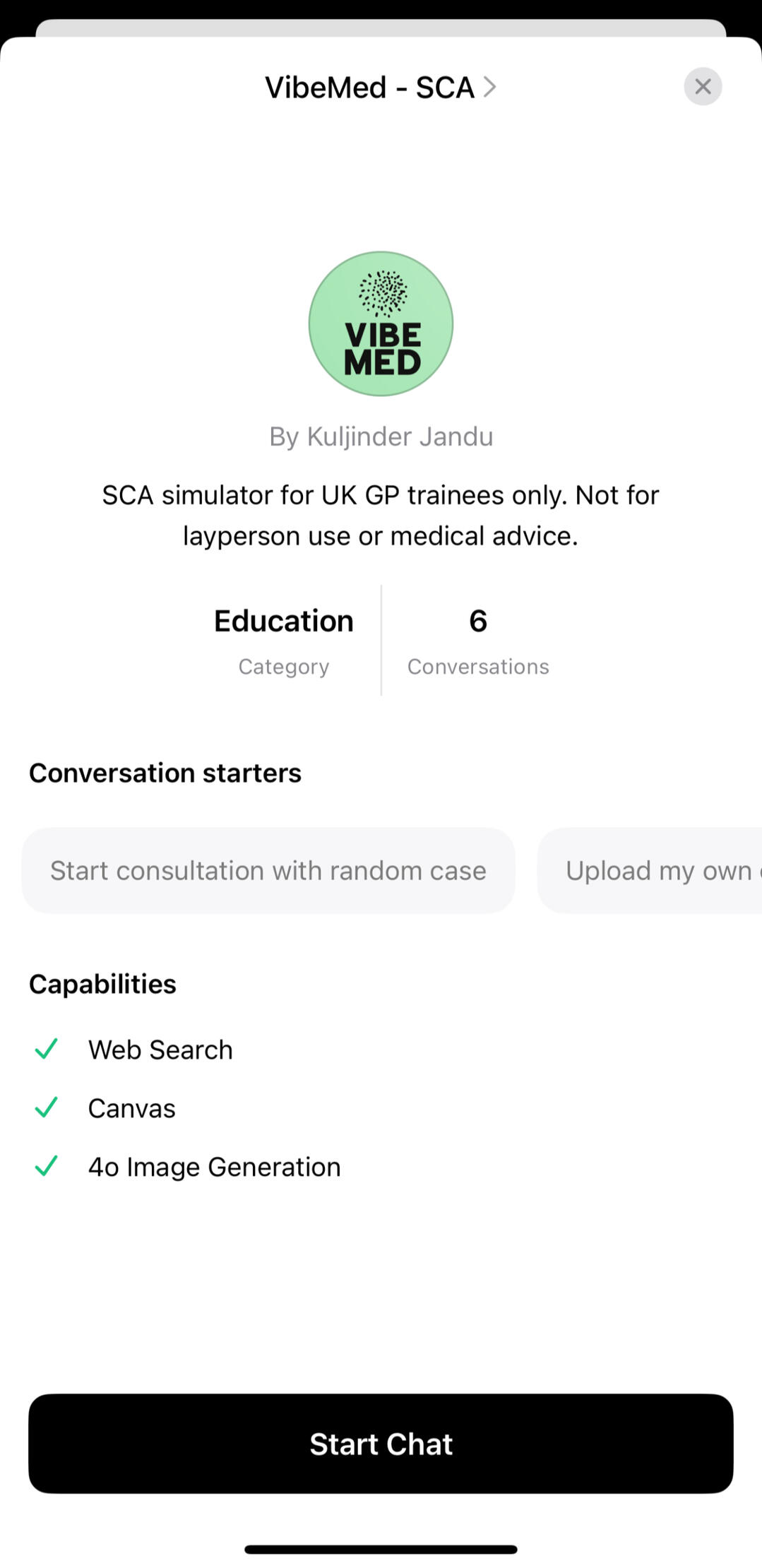
Task: Open the VibeMed - SCA title
Action: 369,88
